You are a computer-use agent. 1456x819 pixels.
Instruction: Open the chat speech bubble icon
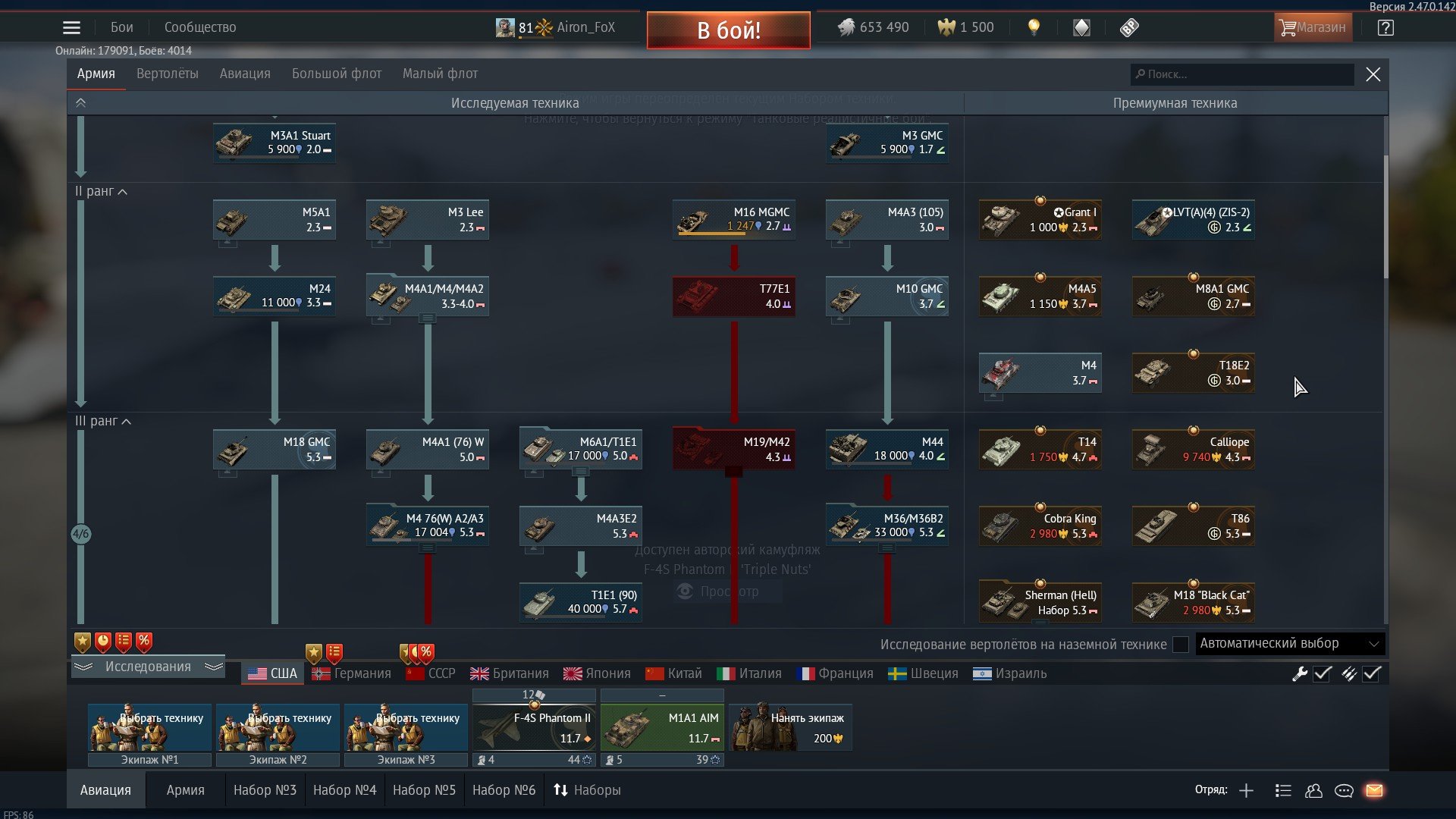1344,790
